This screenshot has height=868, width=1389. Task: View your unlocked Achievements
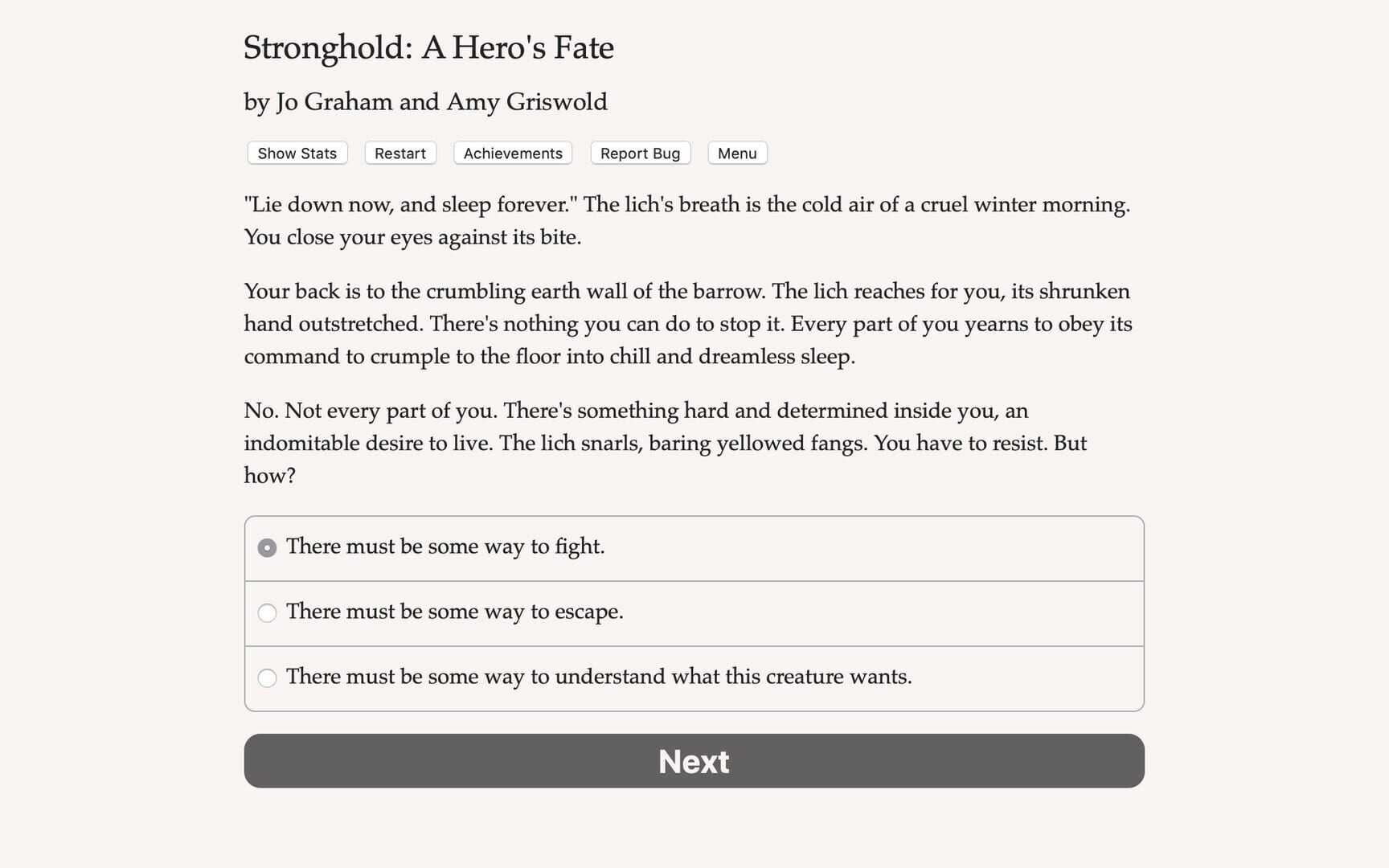pyautogui.click(x=512, y=153)
